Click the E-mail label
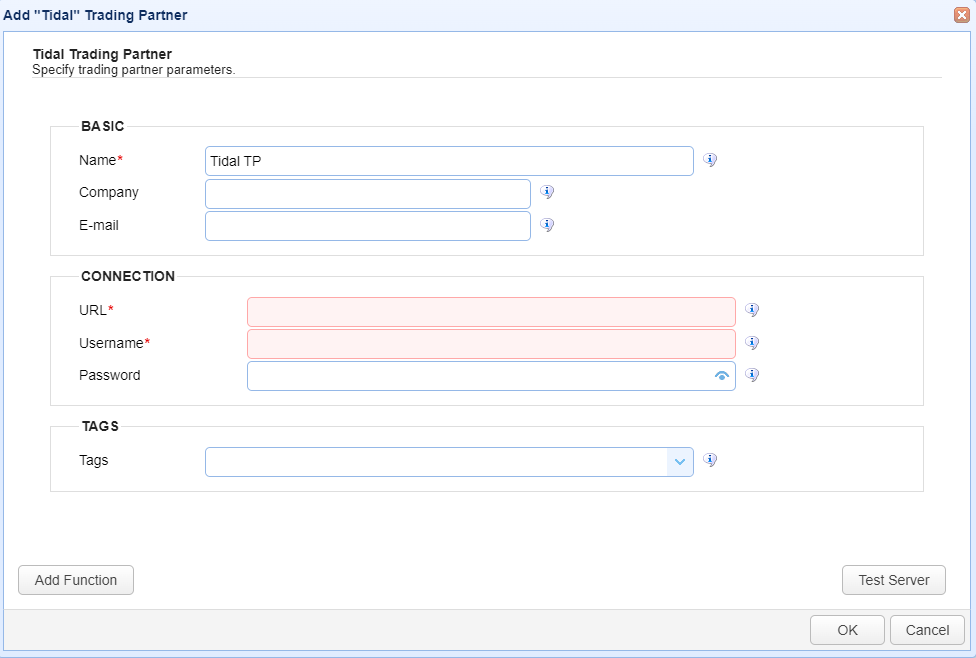The width and height of the screenshot is (976, 658). (99, 225)
